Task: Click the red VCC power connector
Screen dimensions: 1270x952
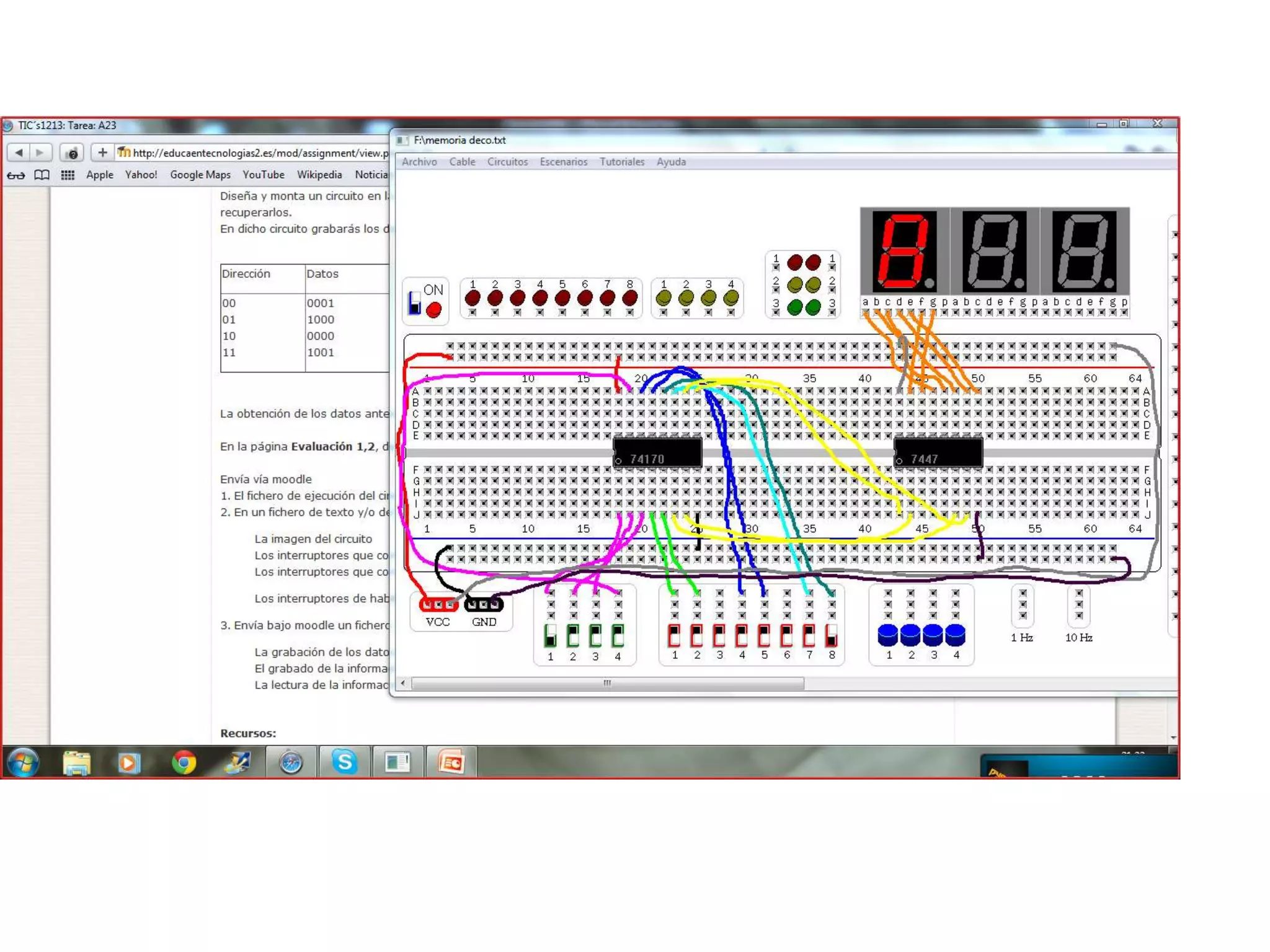Action: [x=438, y=604]
